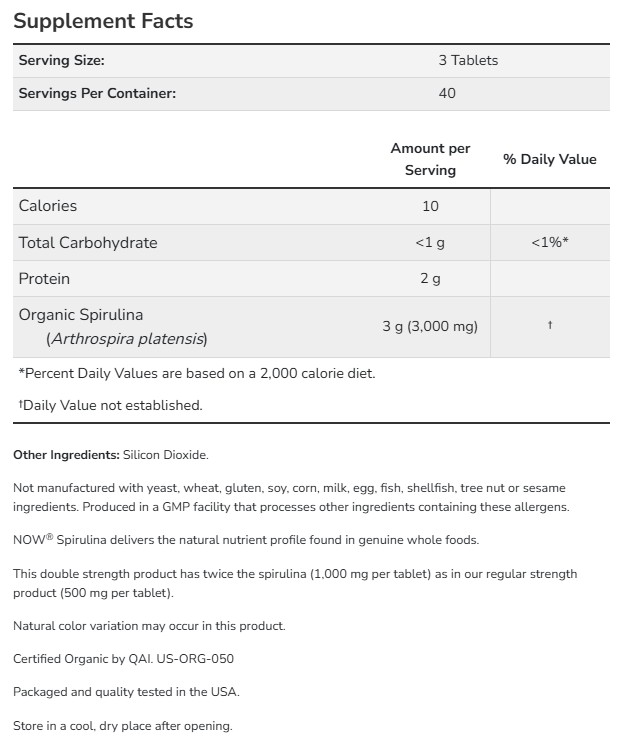Image resolution: width=621 pixels, height=745 pixels.
Task: Click the 2 g protein amount
Action: tap(430, 278)
